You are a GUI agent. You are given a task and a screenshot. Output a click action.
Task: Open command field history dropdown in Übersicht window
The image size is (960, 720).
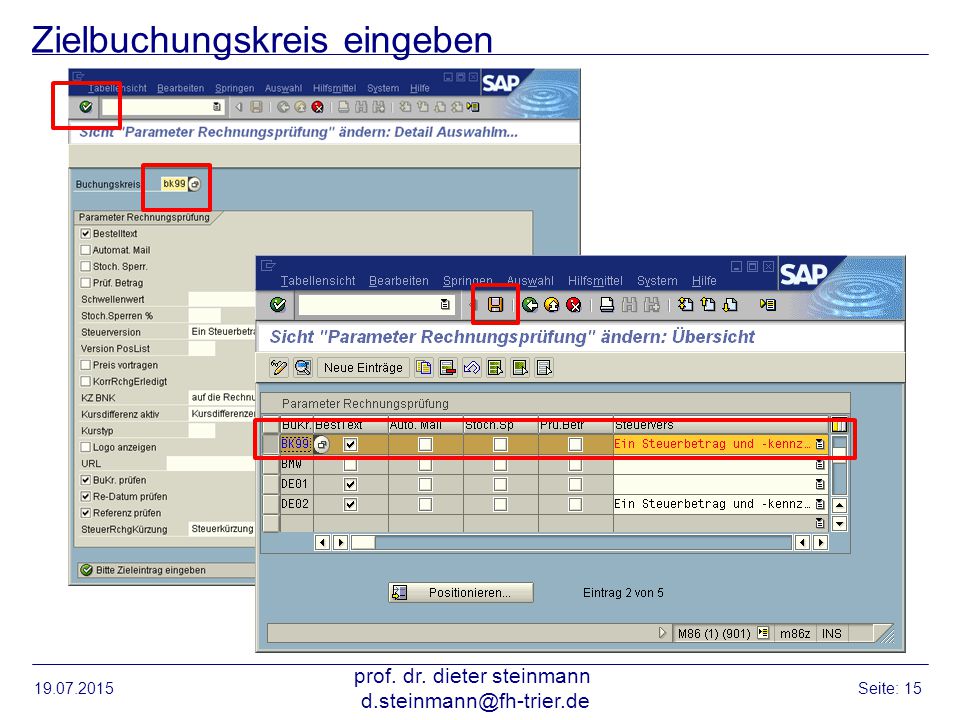coord(445,304)
